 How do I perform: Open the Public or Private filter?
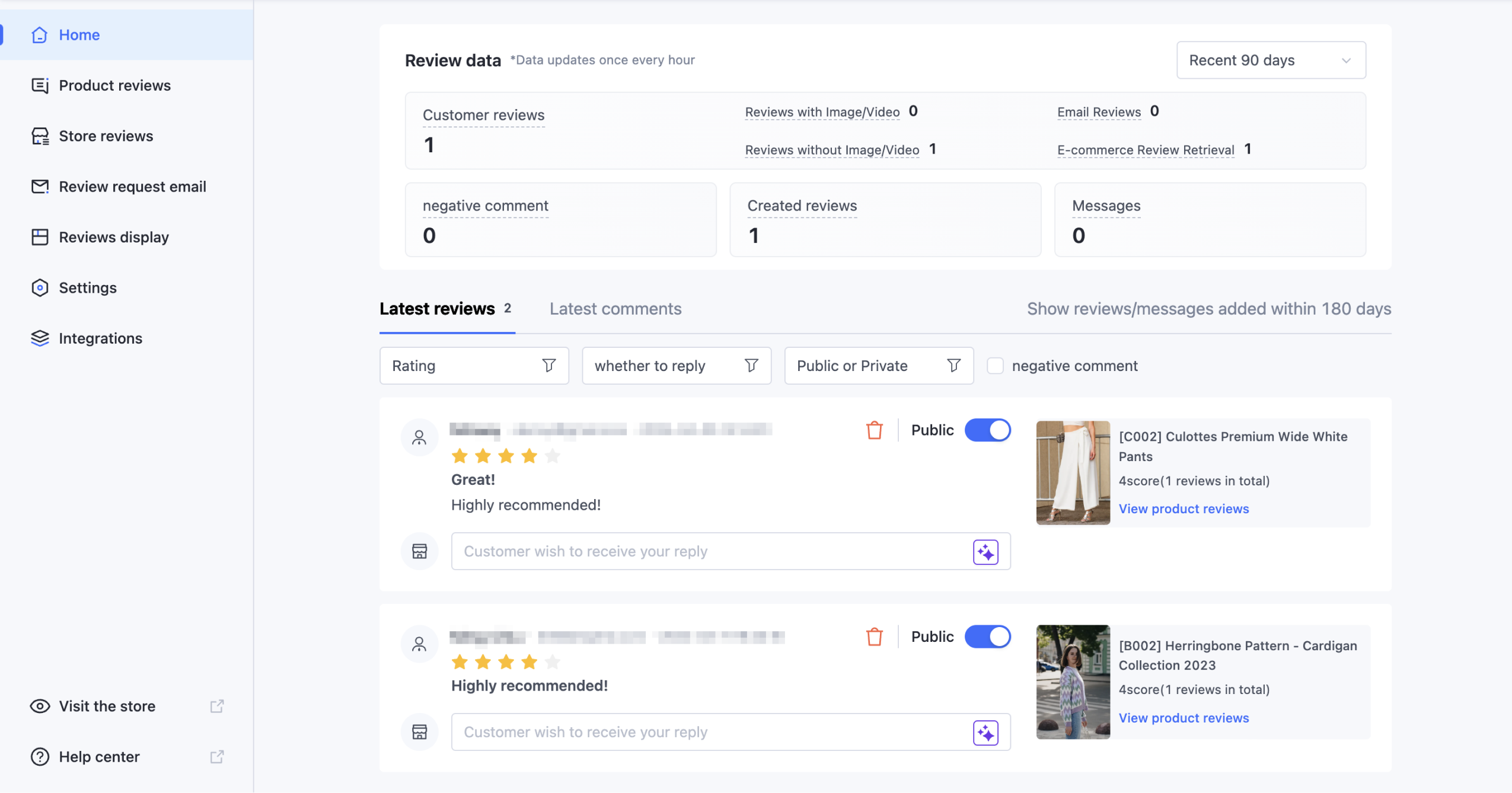tap(878, 366)
